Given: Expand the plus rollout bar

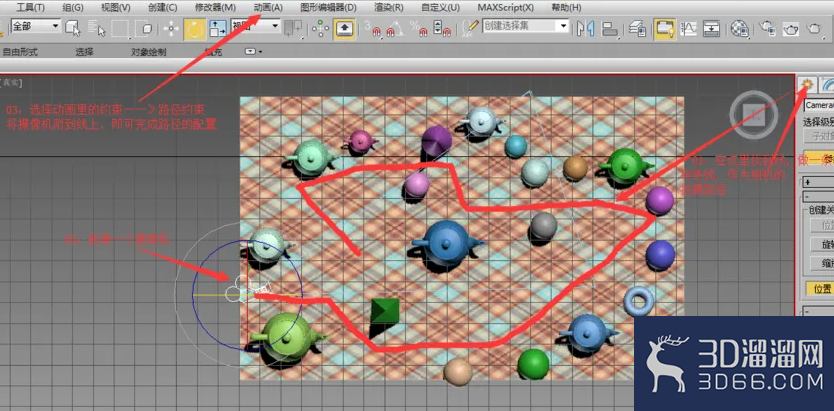Looking at the screenshot, I should click(x=818, y=182).
